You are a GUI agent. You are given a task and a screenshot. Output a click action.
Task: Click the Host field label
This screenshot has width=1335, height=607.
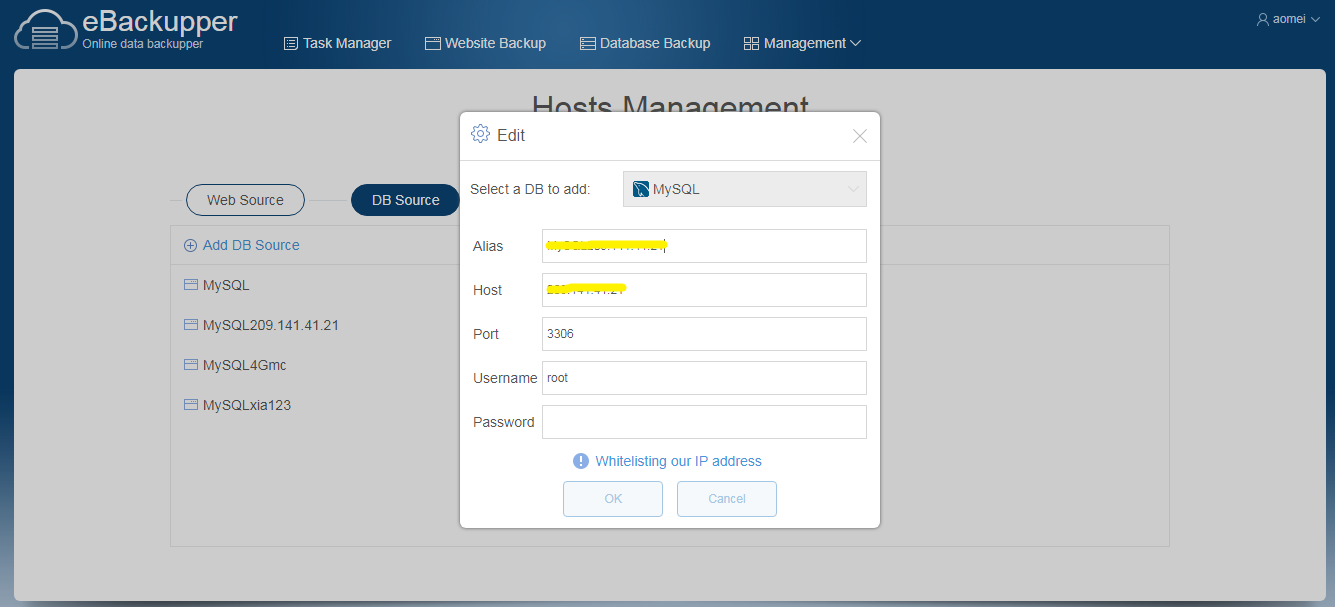(x=488, y=290)
